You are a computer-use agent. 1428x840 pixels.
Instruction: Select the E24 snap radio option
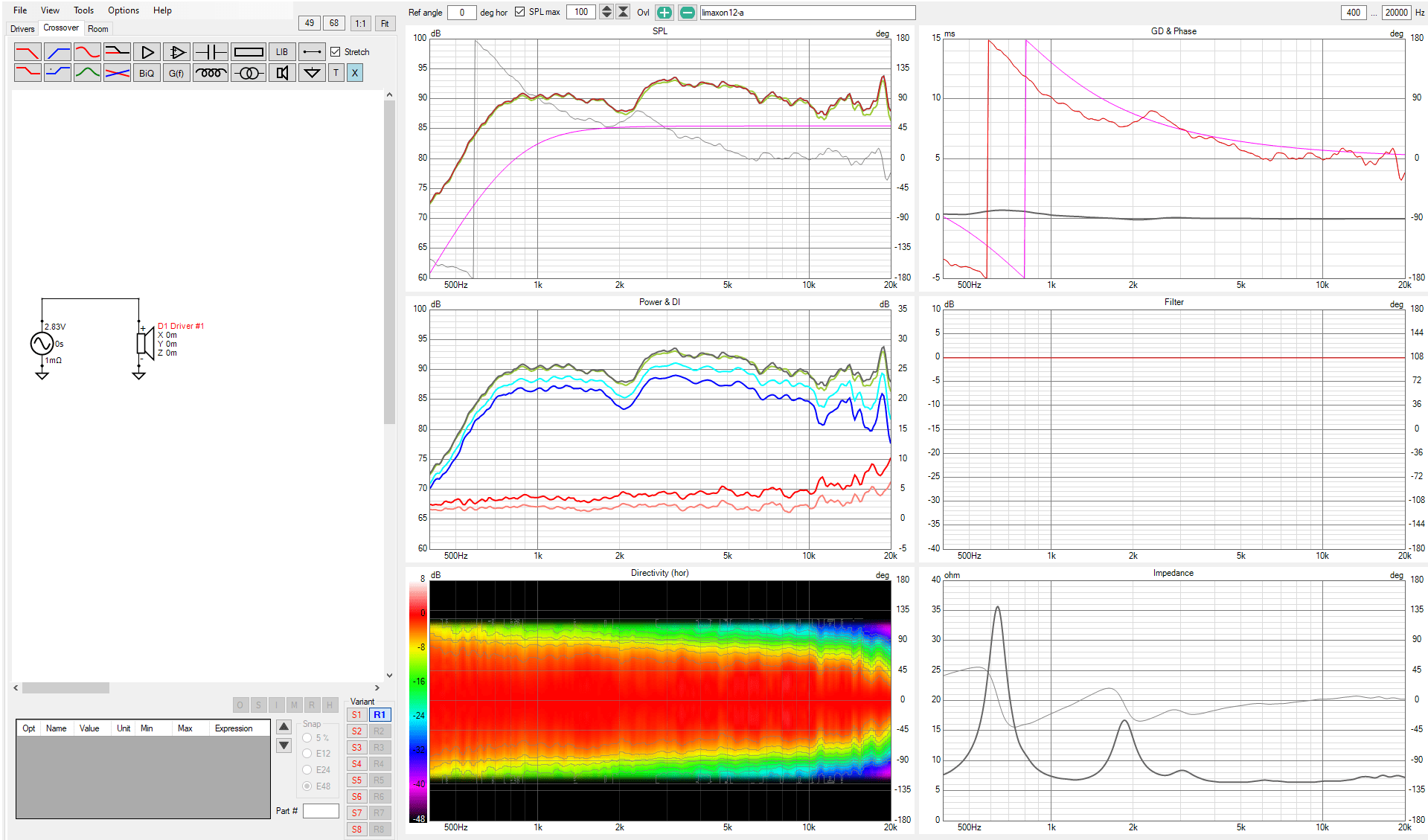(307, 770)
